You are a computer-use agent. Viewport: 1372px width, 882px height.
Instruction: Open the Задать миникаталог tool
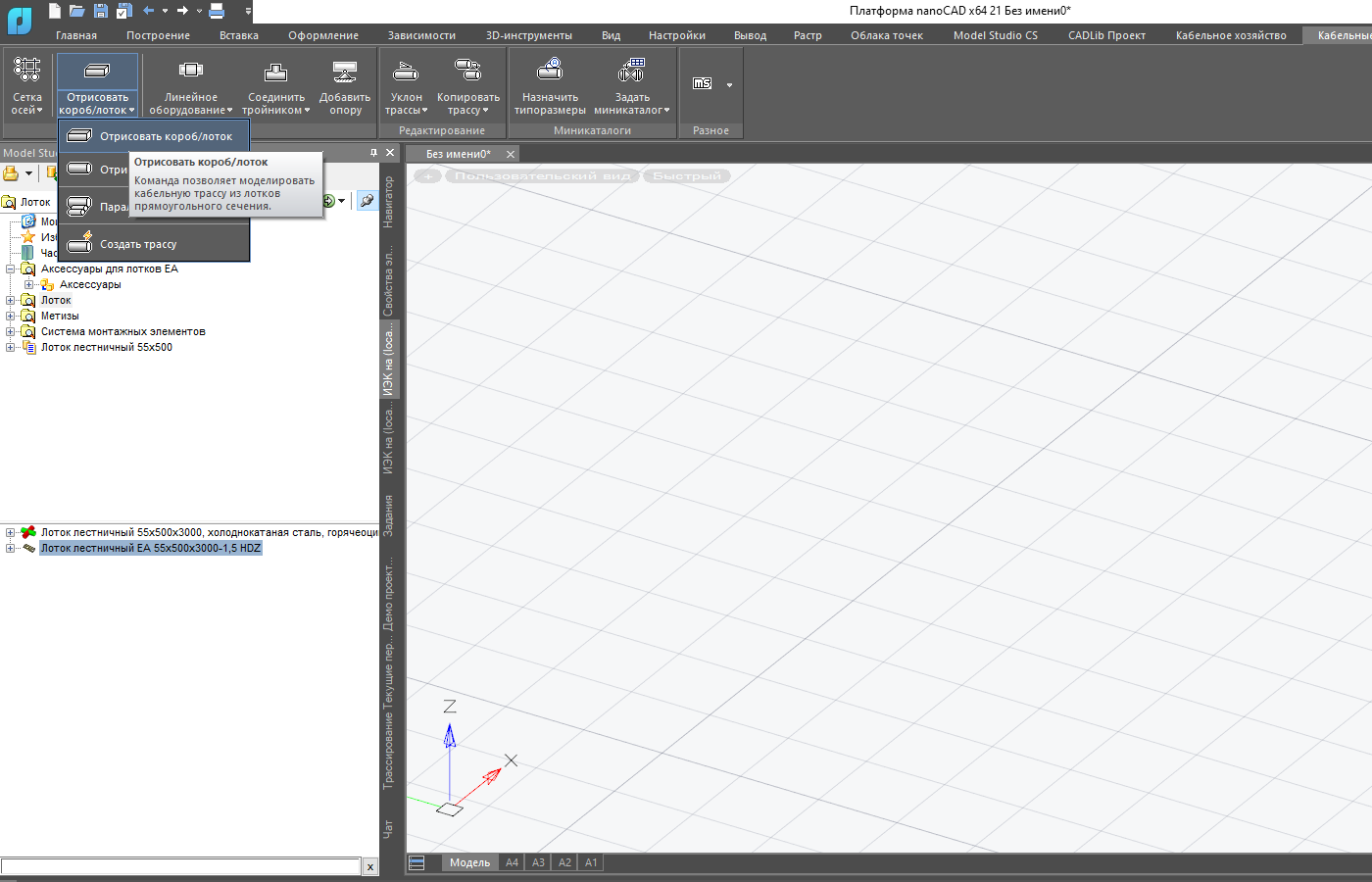point(632,84)
